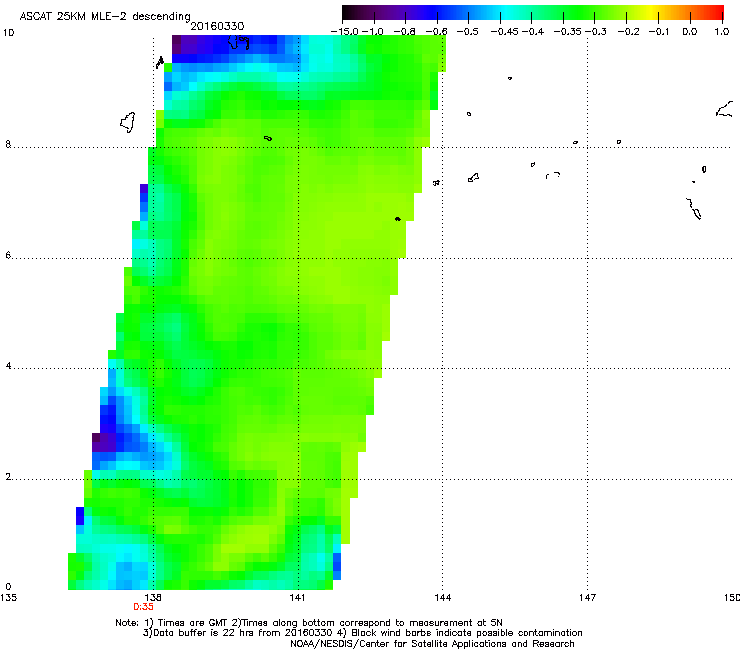Click the note line starting "Note: 1) Times are GMT"
Viewport: 740px width, 650px height.
pyautogui.click(x=309, y=623)
